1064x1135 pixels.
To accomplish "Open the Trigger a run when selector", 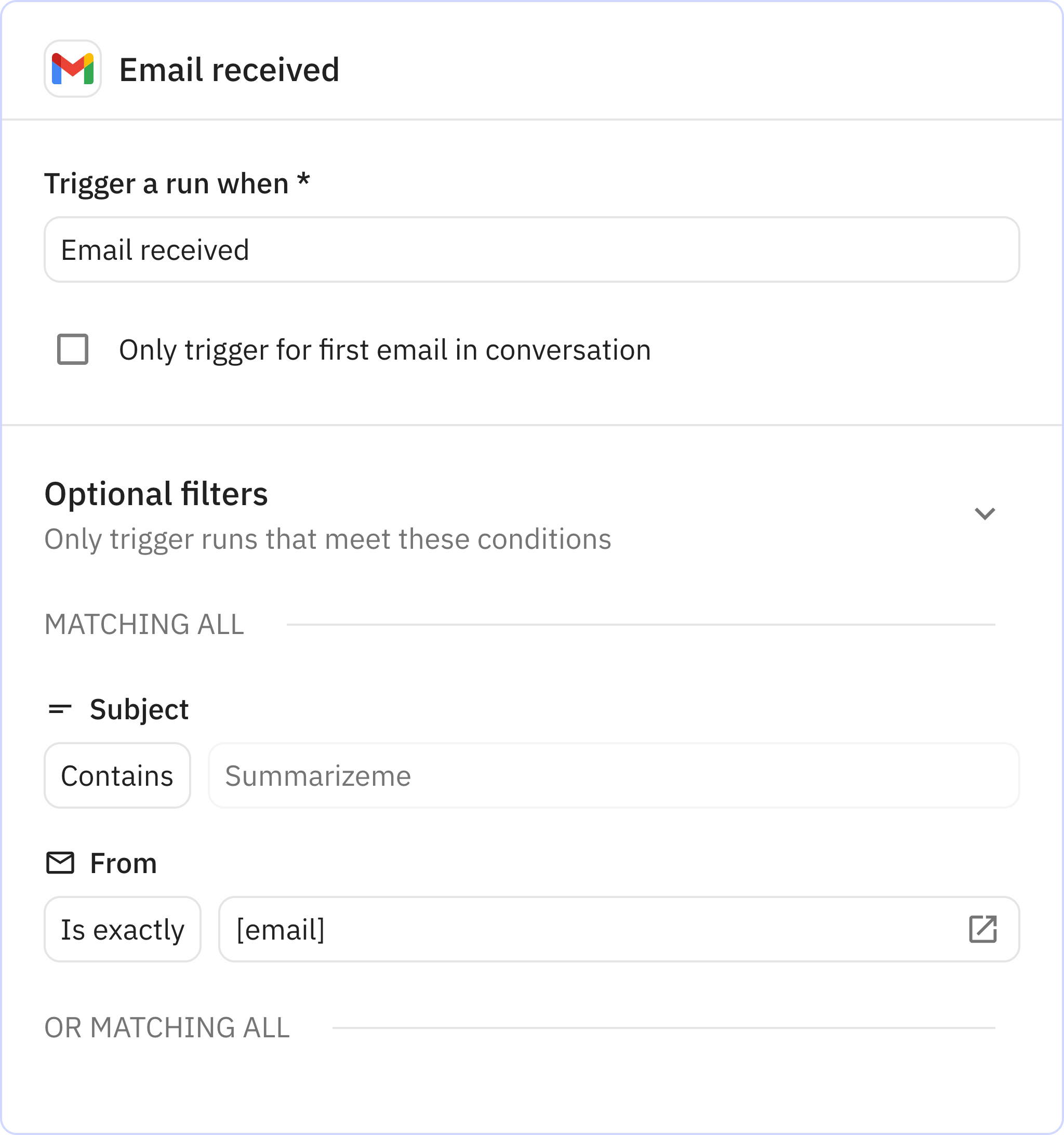I will click(x=530, y=249).
